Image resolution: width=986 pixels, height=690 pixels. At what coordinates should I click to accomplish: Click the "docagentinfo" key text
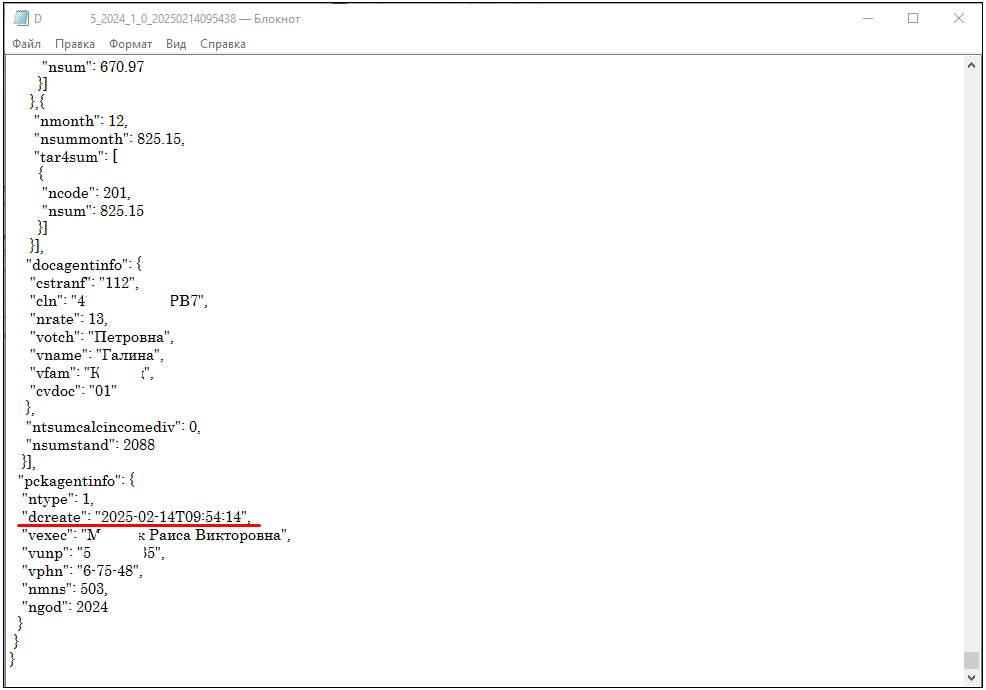pyautogui.click(x=80, y=264)
